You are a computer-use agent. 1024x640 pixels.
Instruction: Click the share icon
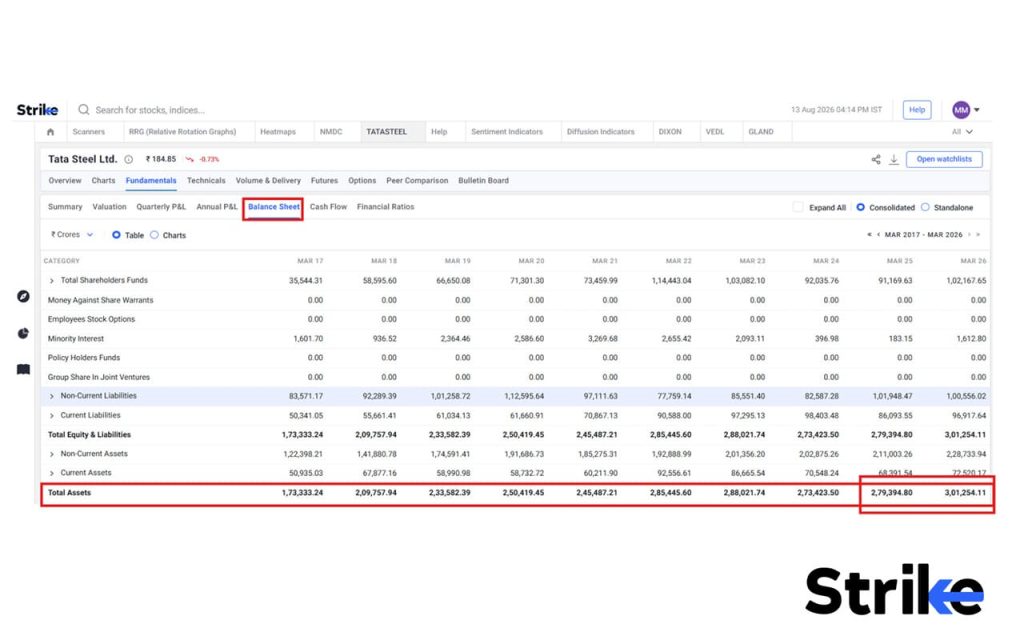[876, 159]
